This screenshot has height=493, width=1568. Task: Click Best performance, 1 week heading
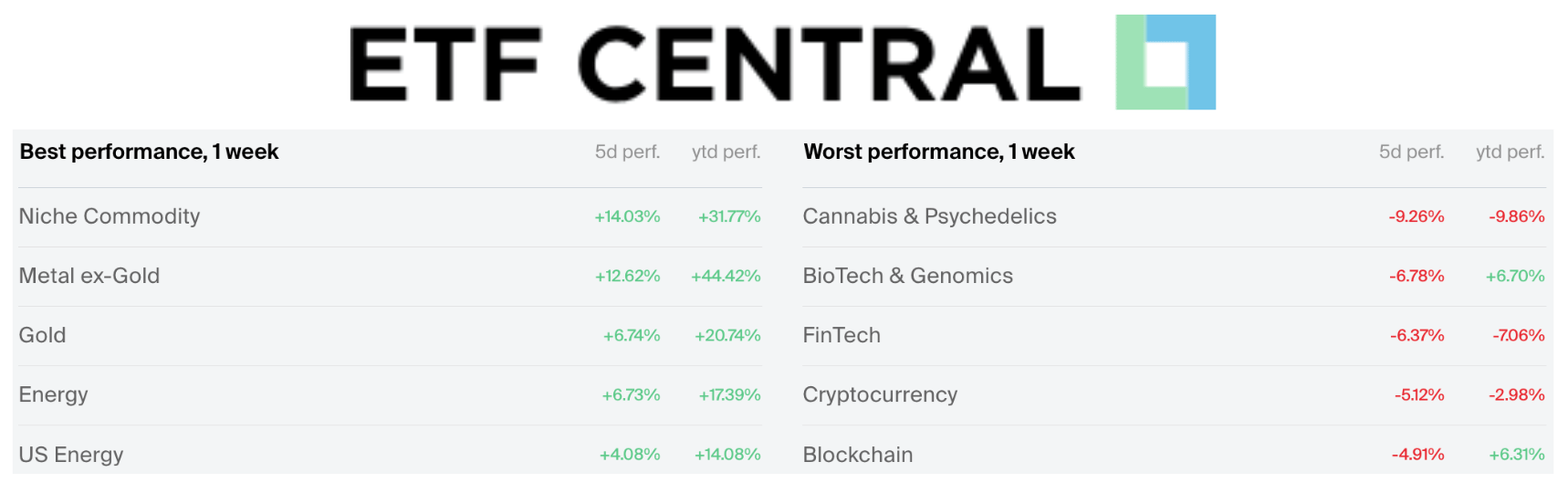click(150, 152)
